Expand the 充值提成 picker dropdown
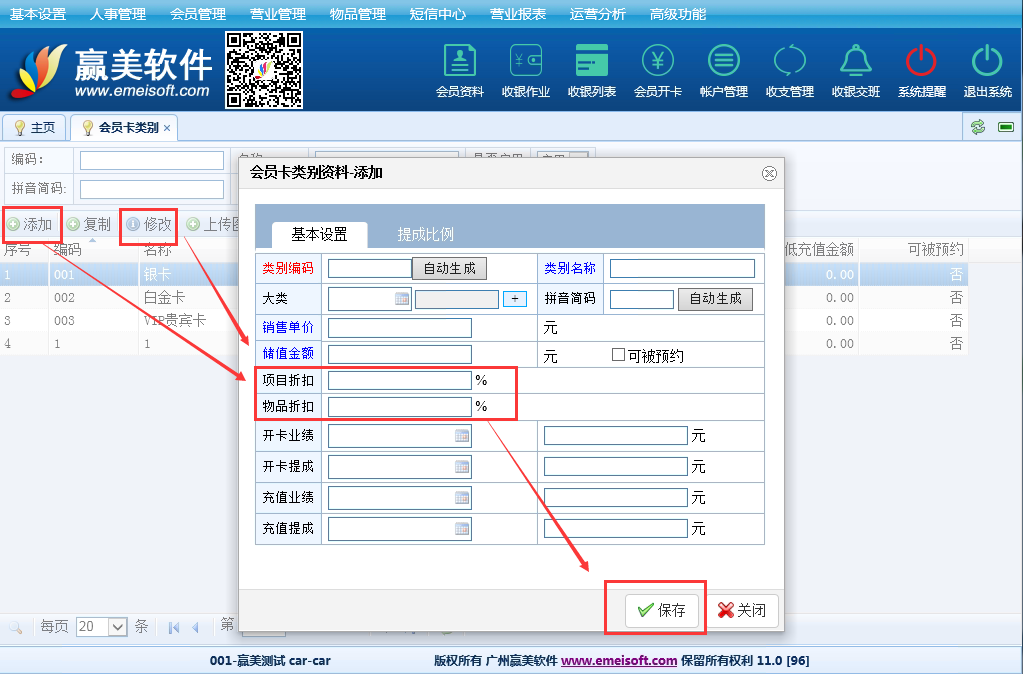 (462, 529)
